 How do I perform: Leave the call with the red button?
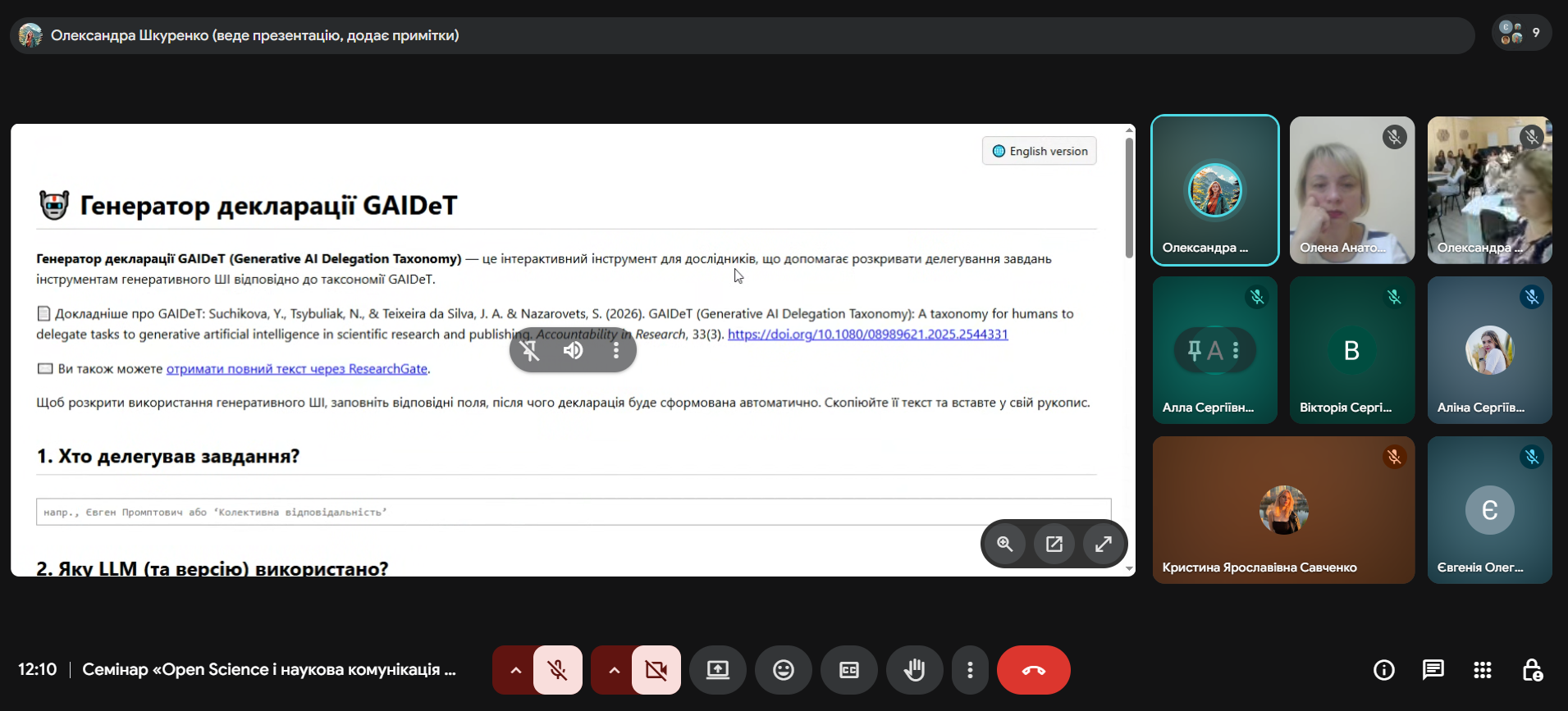pyautogui.click(x=1034, y=670)
